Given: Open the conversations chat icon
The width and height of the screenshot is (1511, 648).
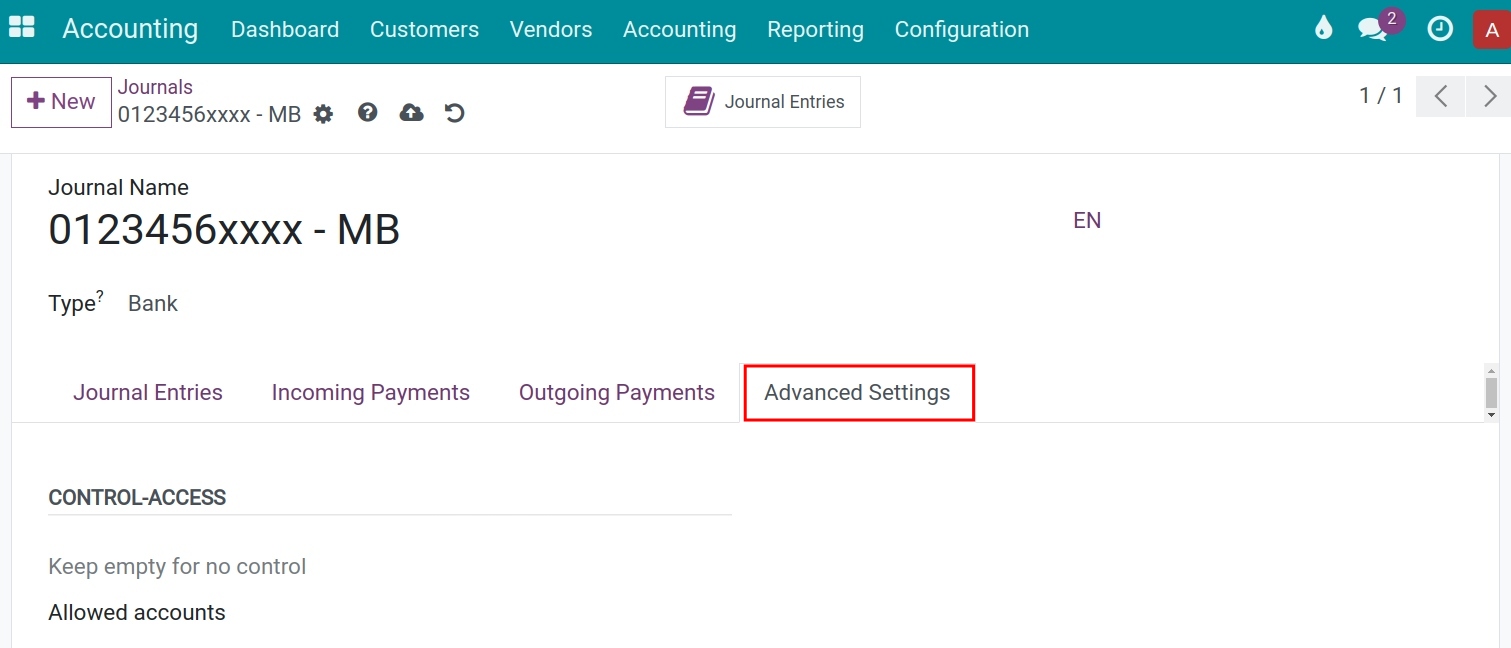Looking at the screenshot, I should [1373, 29].
